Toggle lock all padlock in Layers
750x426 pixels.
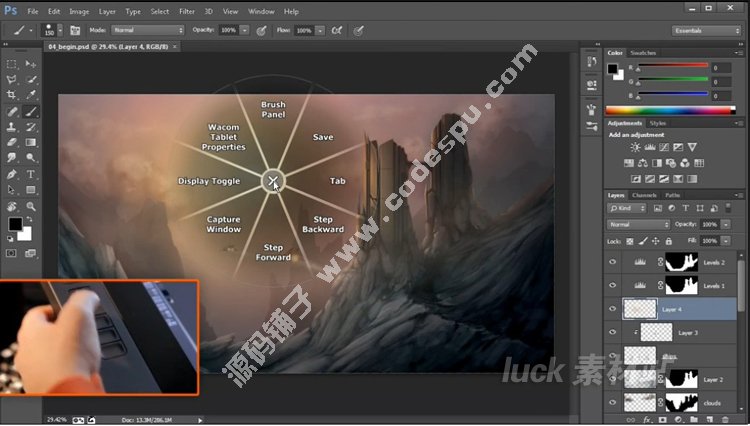(669, 241)
